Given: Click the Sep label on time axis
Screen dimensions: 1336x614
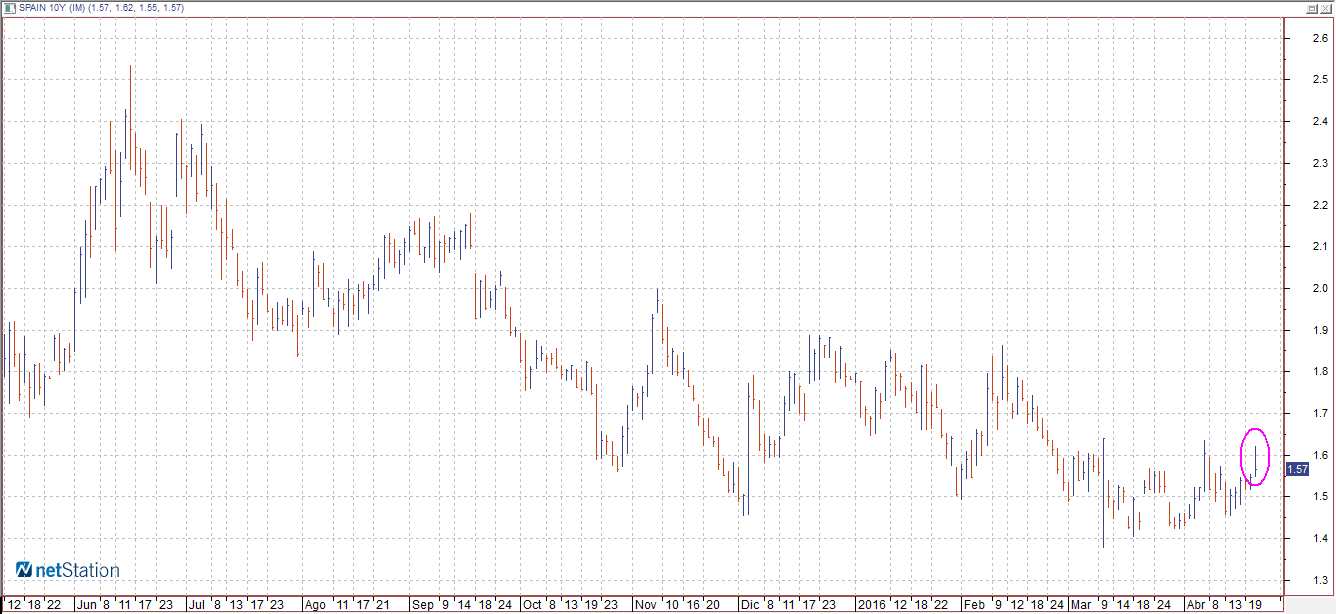Looking at the screenshot, I should pyautogui.click(x=424, y=605).
